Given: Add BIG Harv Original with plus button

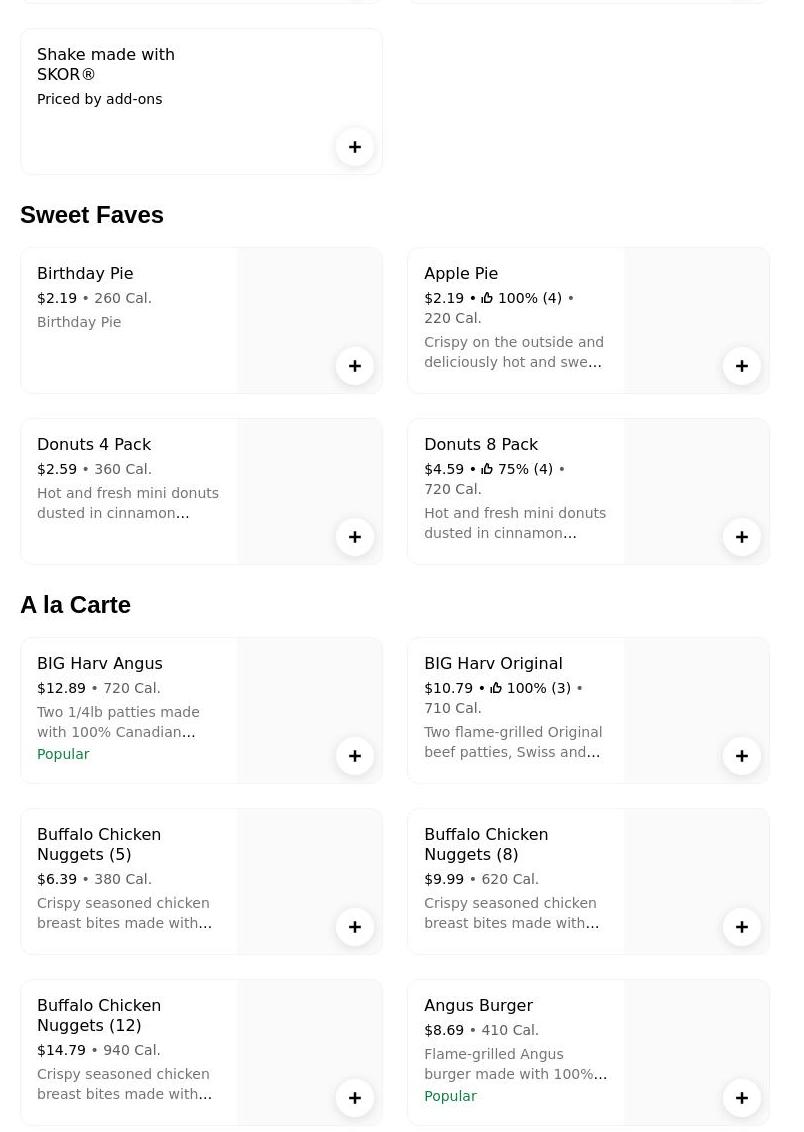Looking at the screenshot, I should 742,756.
